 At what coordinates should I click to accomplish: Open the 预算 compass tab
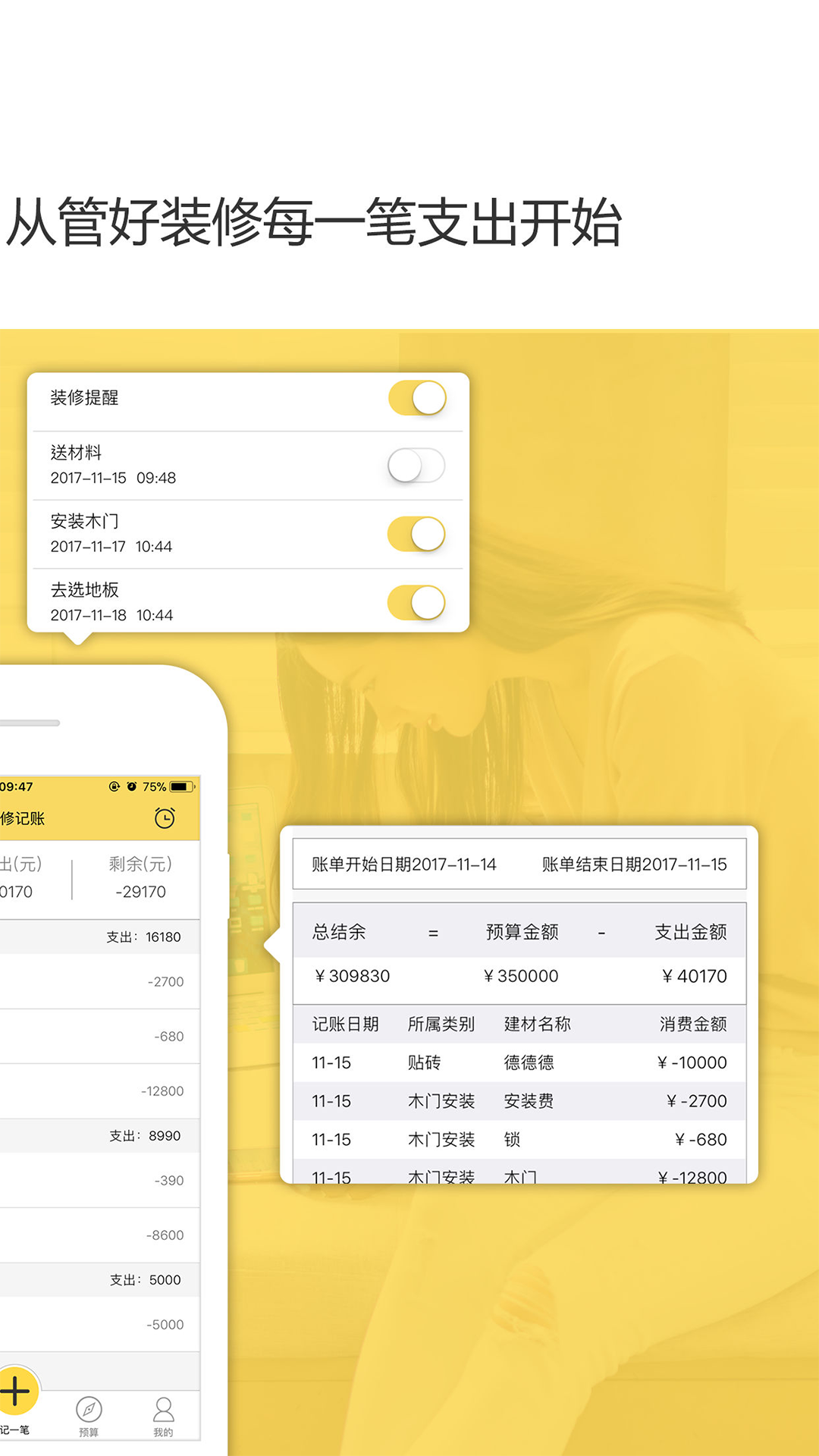point(89,1415)
